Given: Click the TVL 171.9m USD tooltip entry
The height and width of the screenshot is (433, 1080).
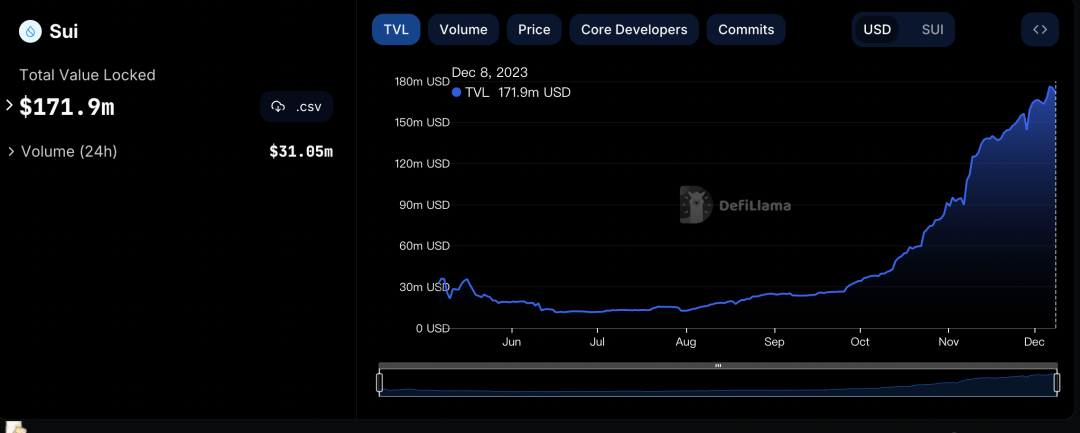Looking at the screenshot, I should tap(511, 92).
